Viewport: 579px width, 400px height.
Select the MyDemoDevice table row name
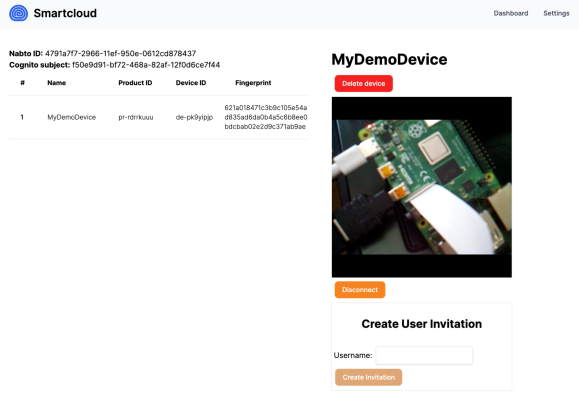pos(72,117)
